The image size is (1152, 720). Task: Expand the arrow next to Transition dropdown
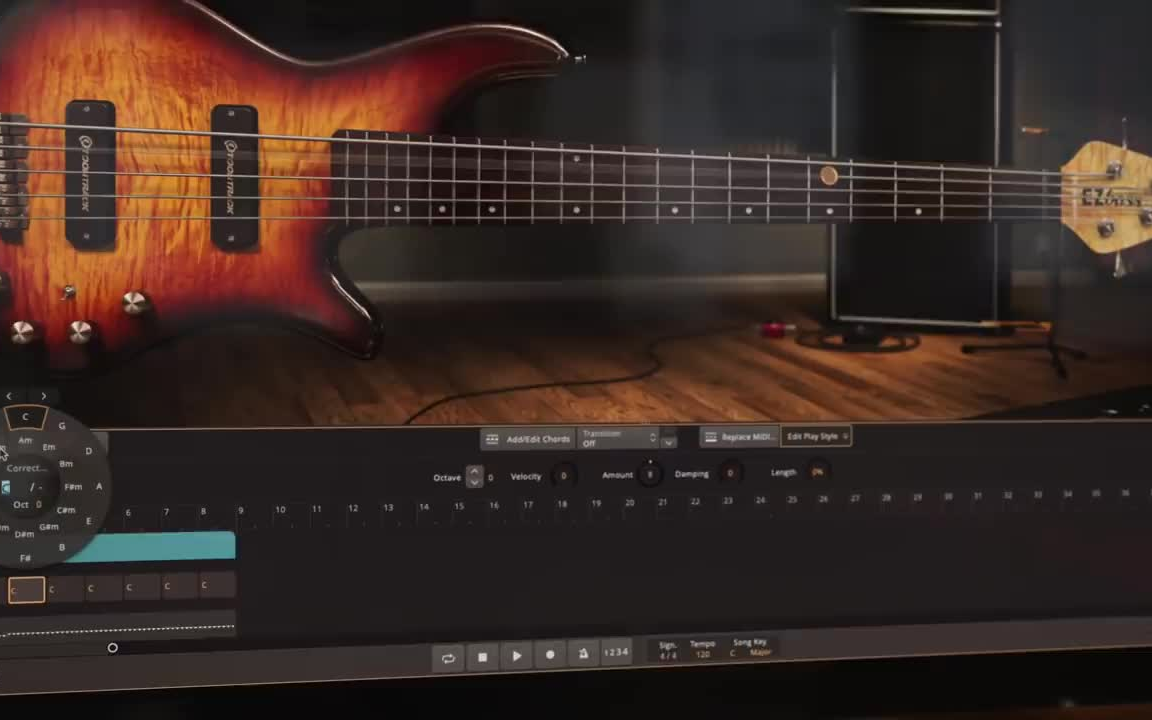coord(669,442)
